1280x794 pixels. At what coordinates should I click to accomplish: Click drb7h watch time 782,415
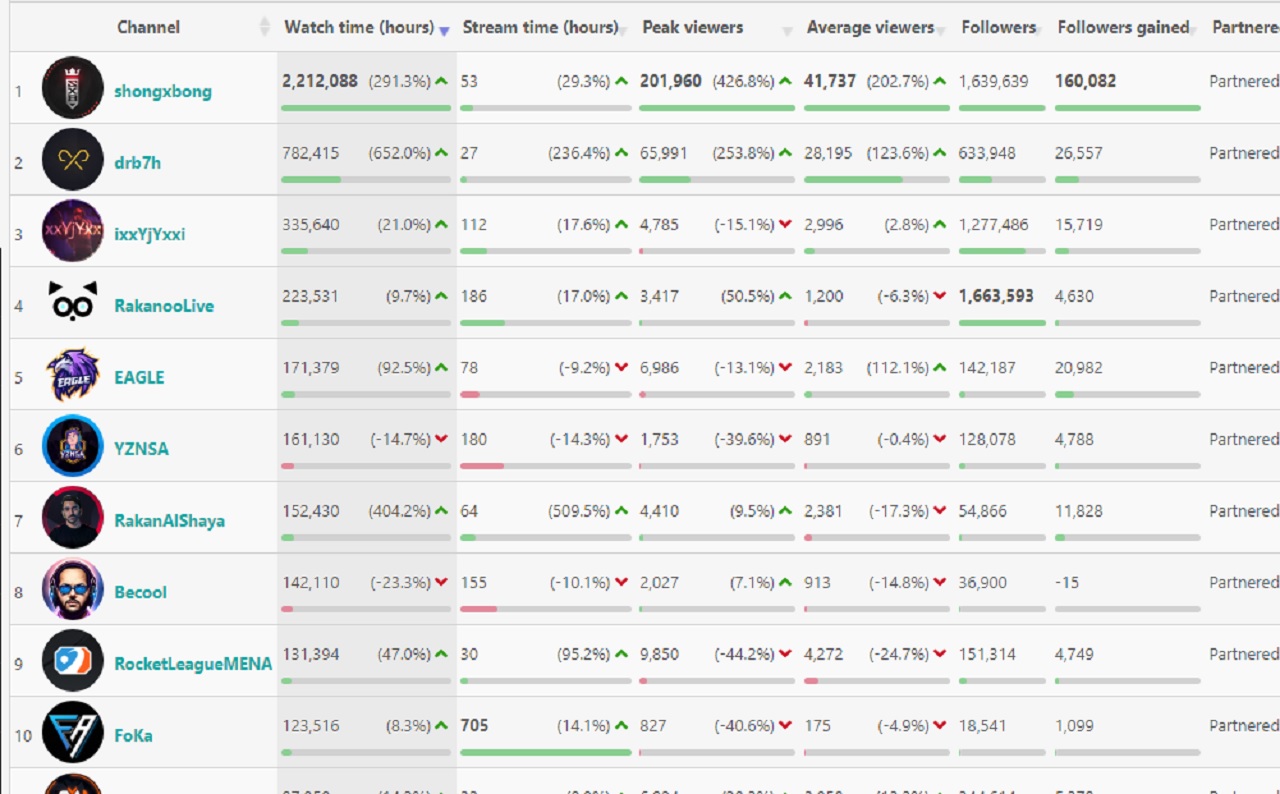[311, 153]
